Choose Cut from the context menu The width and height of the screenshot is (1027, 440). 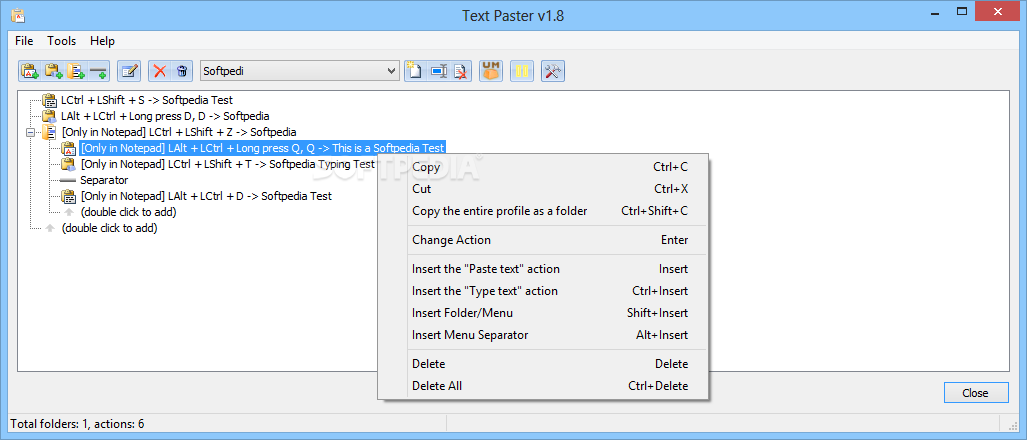tap(543, 189)
